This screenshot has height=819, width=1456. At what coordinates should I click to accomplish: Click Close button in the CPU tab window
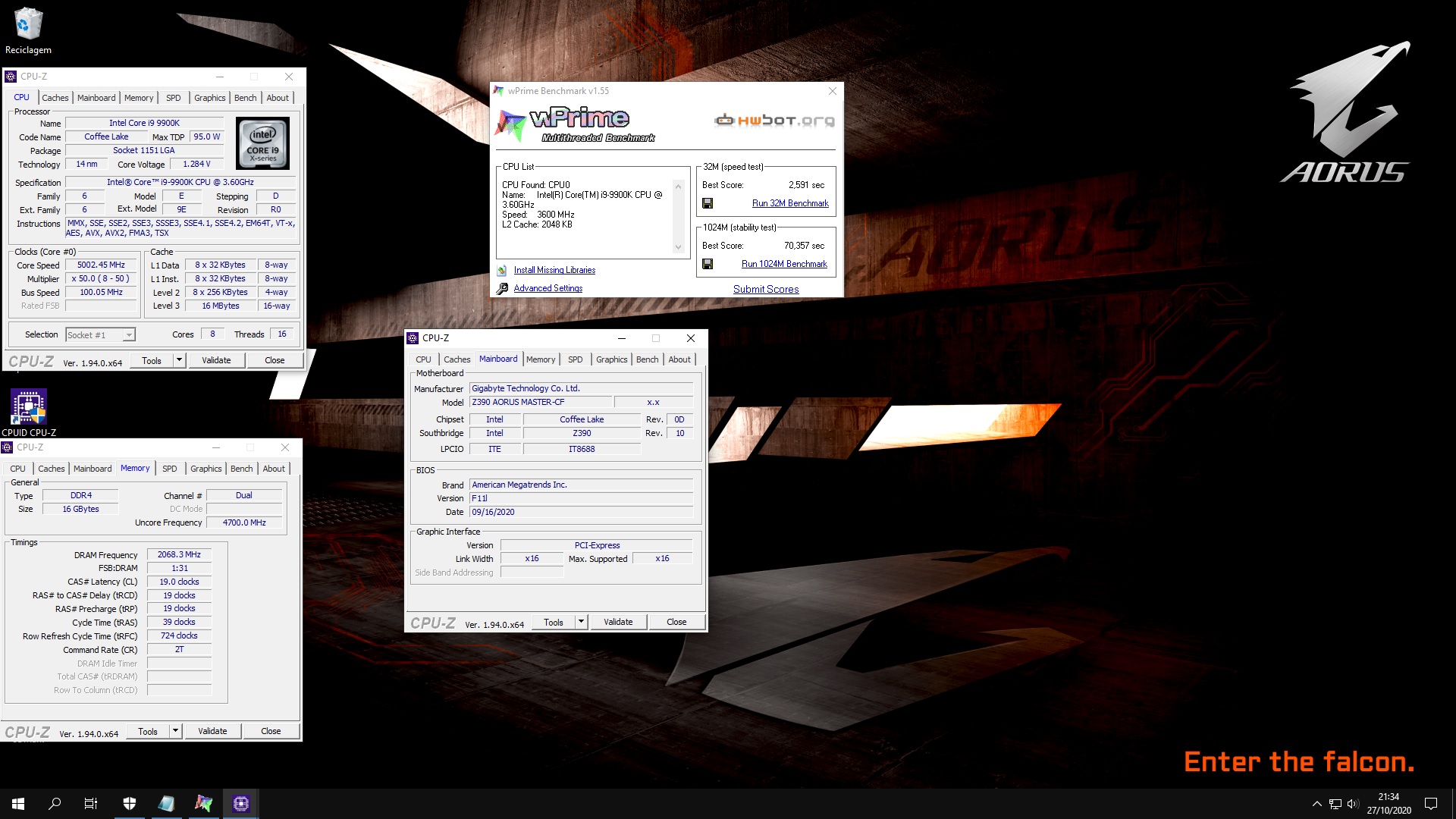[275, 360]
